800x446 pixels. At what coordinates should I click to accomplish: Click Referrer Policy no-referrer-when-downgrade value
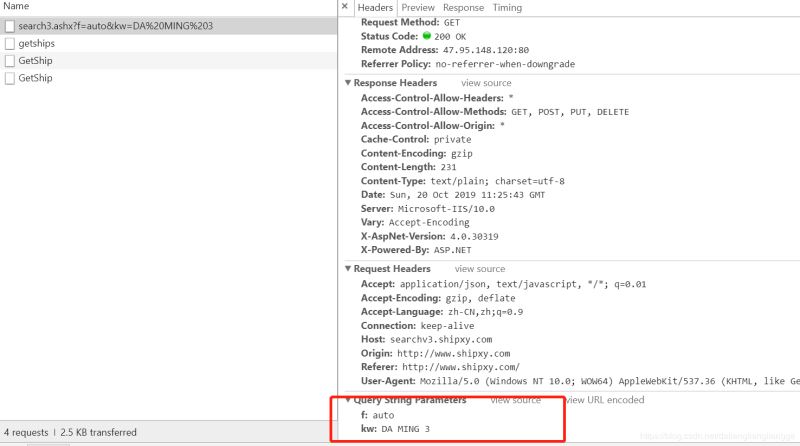(x=505, y=64)
